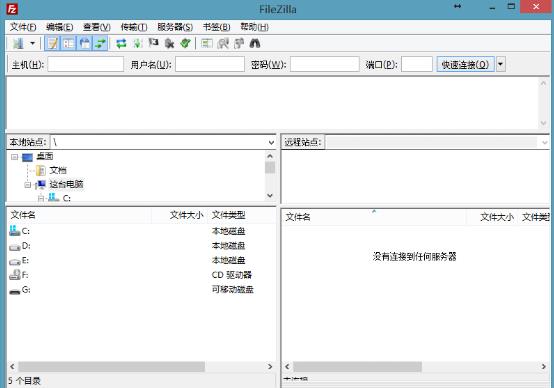
Task: Open 远程站点 path dropdown arrow
Action: click(x=544, y=142)
